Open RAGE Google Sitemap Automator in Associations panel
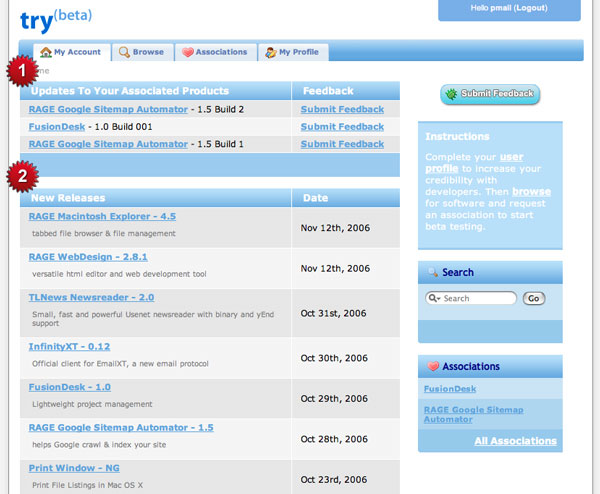The width and height of the screenshot is (600, 494). click(474, 414)
